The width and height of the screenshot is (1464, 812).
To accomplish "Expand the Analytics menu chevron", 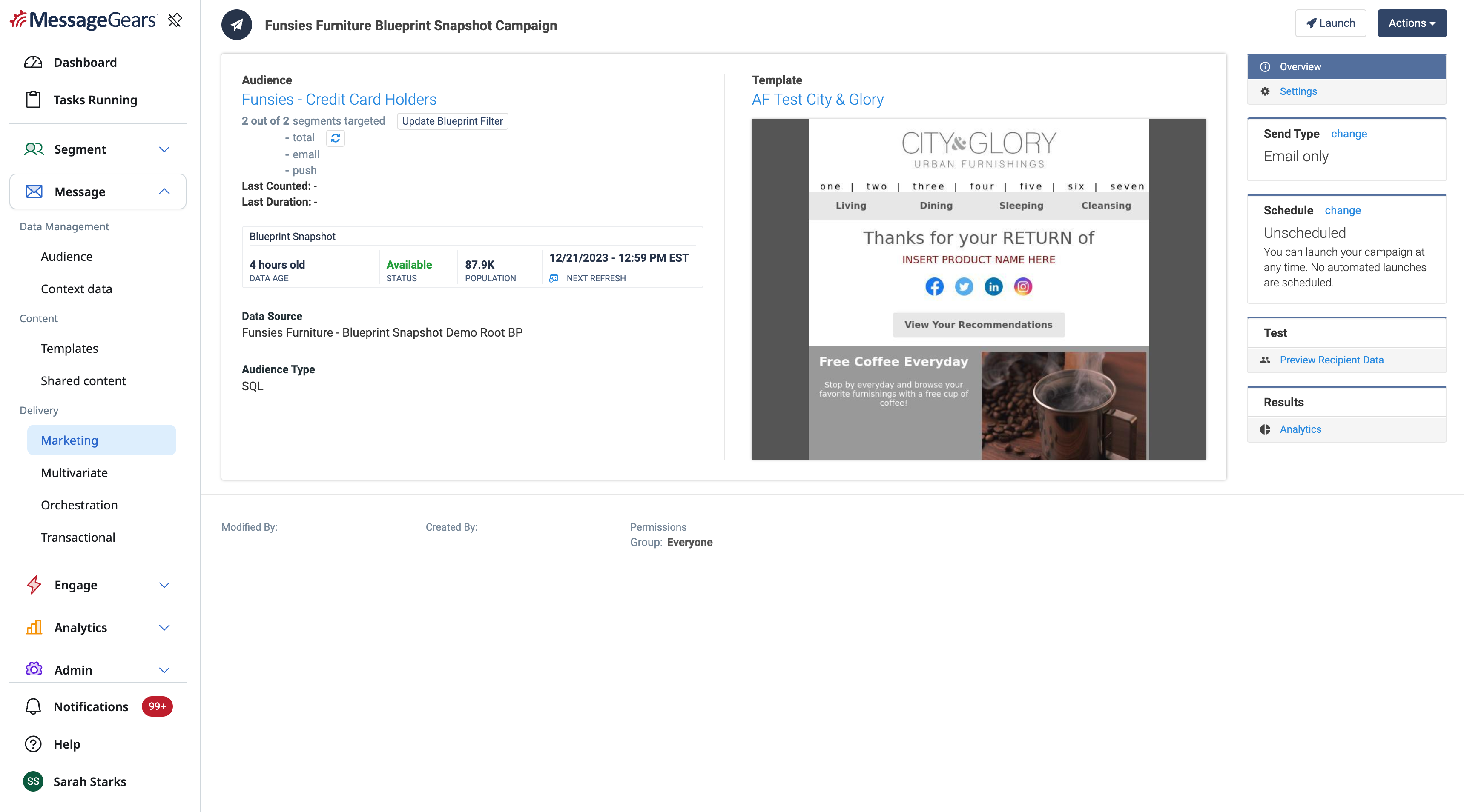I will coord(164,627).
